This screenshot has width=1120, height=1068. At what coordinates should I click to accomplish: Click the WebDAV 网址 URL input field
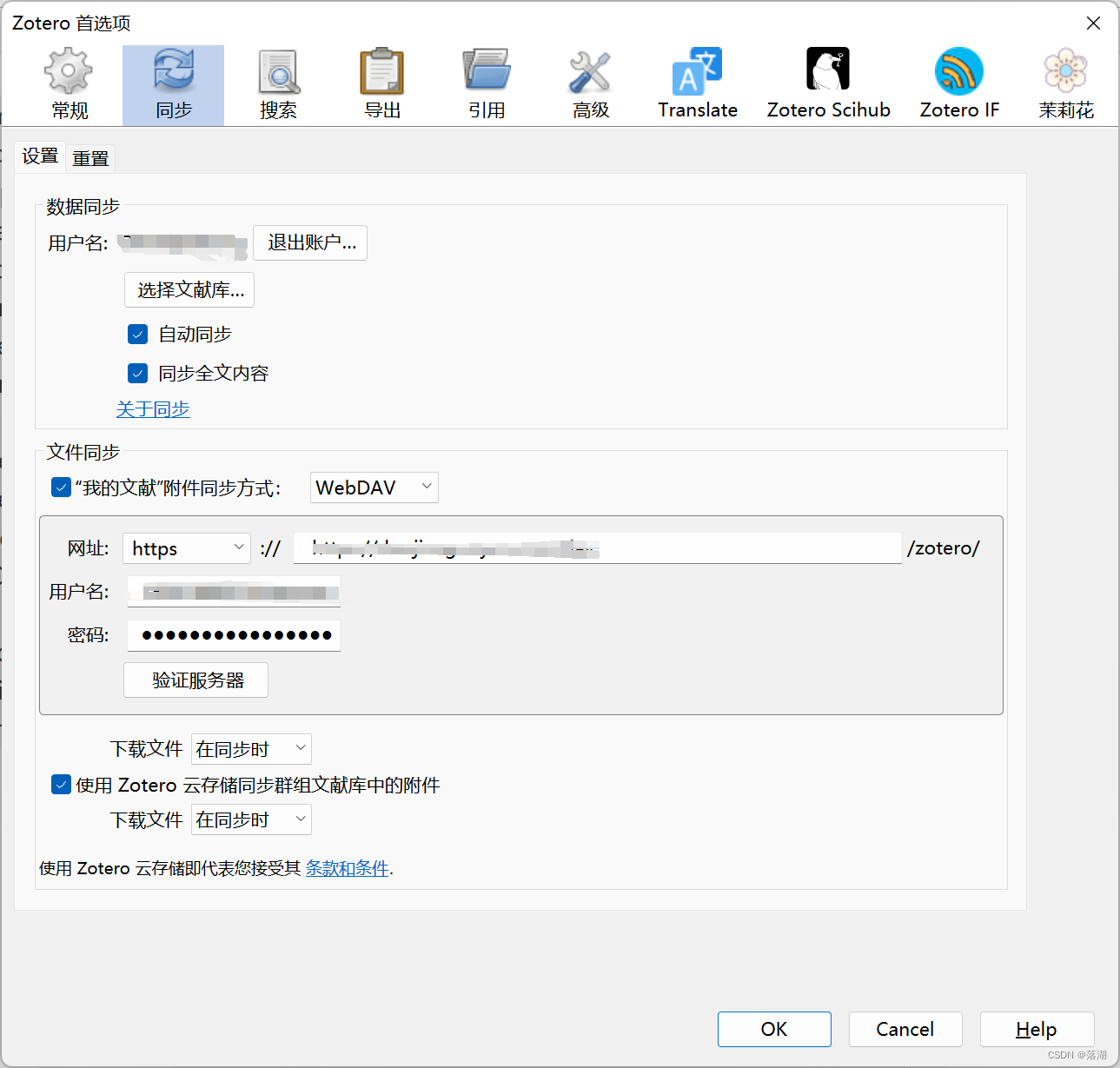pos(598,548)
